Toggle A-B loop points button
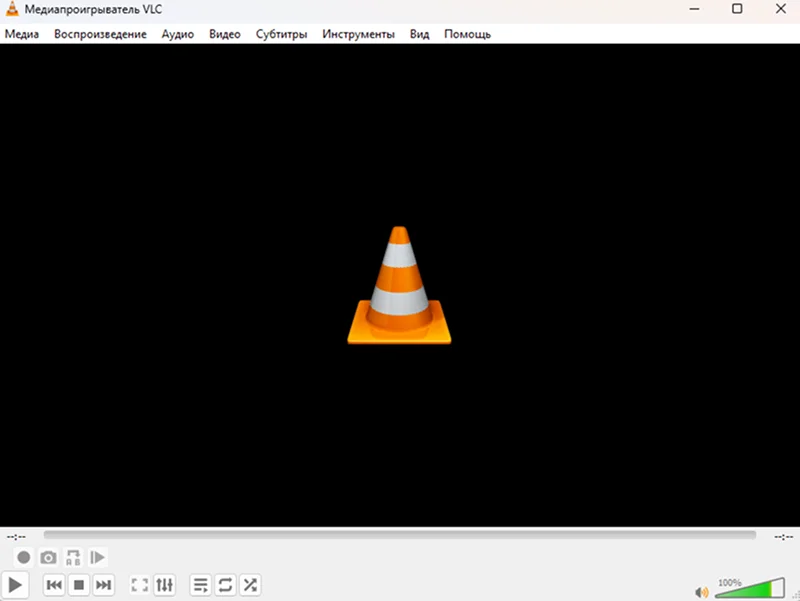 click(x=73, y=557)
